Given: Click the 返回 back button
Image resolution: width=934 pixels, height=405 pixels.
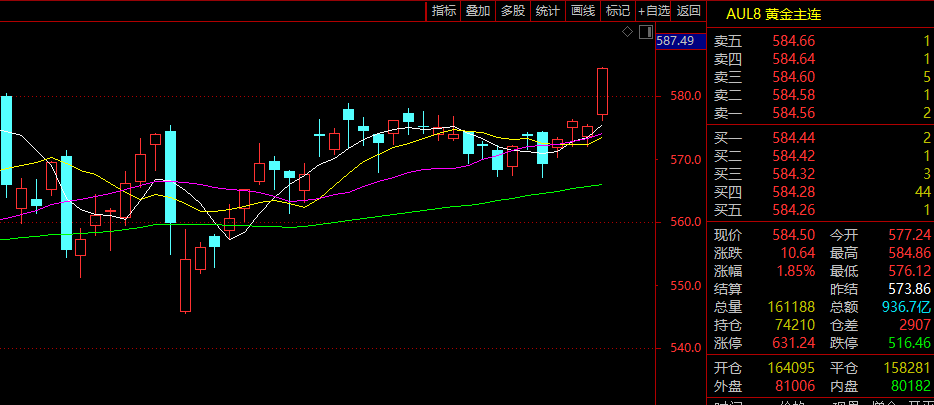Looking at the screenshot, I should (x=689, y=10).
